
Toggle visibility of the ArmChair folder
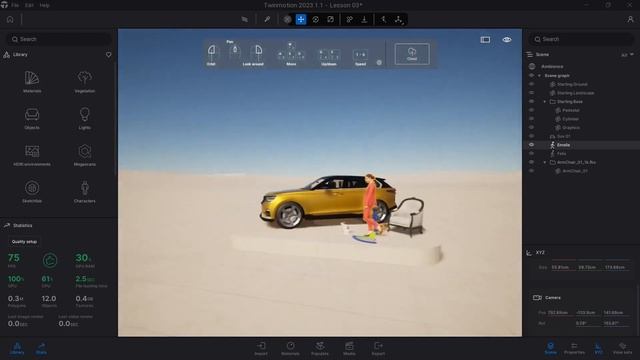pyautogui.click(x=531, y=162)
